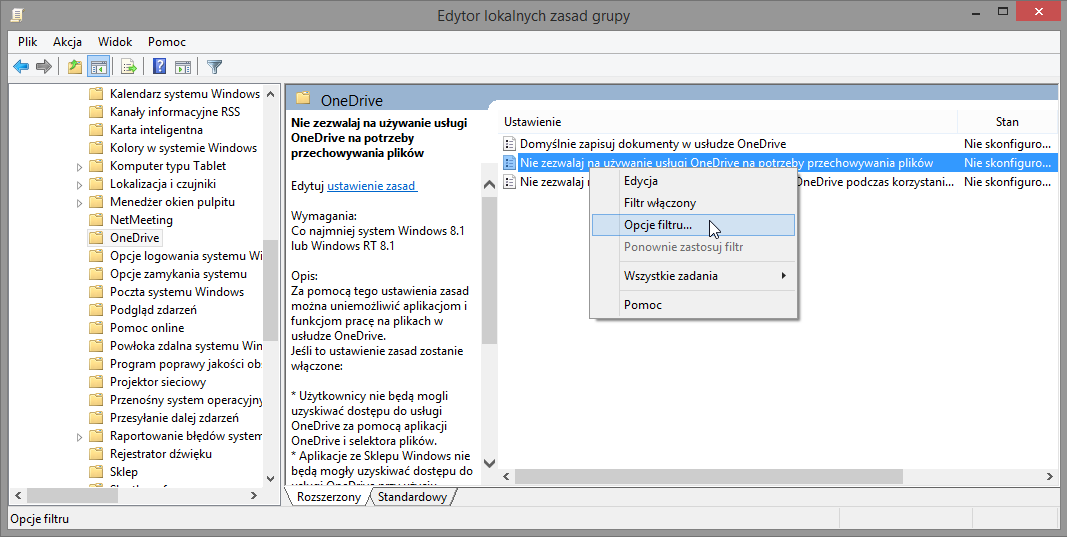Sort by the Stan column header
The height and width of the screenshot is (537, 1067).
click(x=1008, y=122)
